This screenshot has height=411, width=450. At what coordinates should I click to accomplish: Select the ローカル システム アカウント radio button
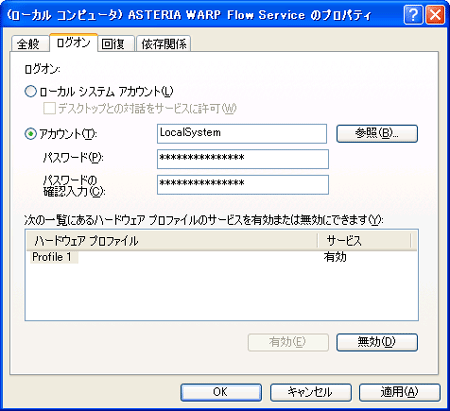[x=31, y=91]
